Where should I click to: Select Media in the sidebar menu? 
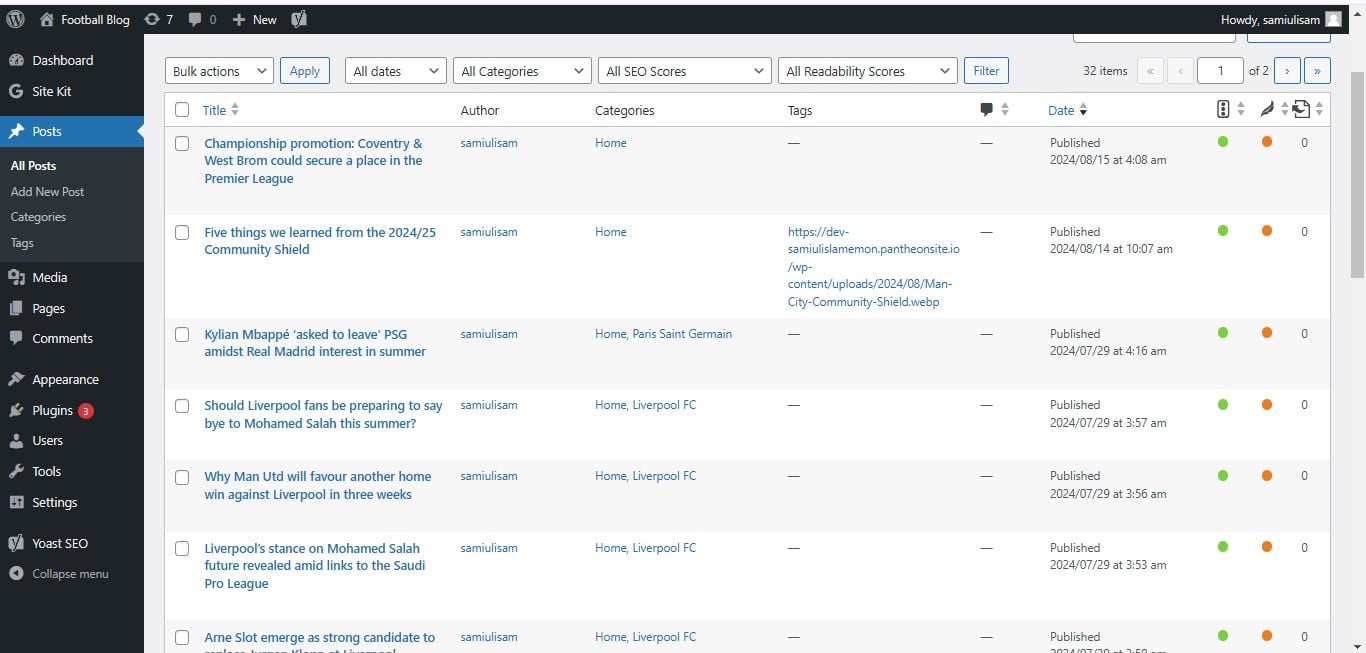pyautogui.click(x=48, y=277)
